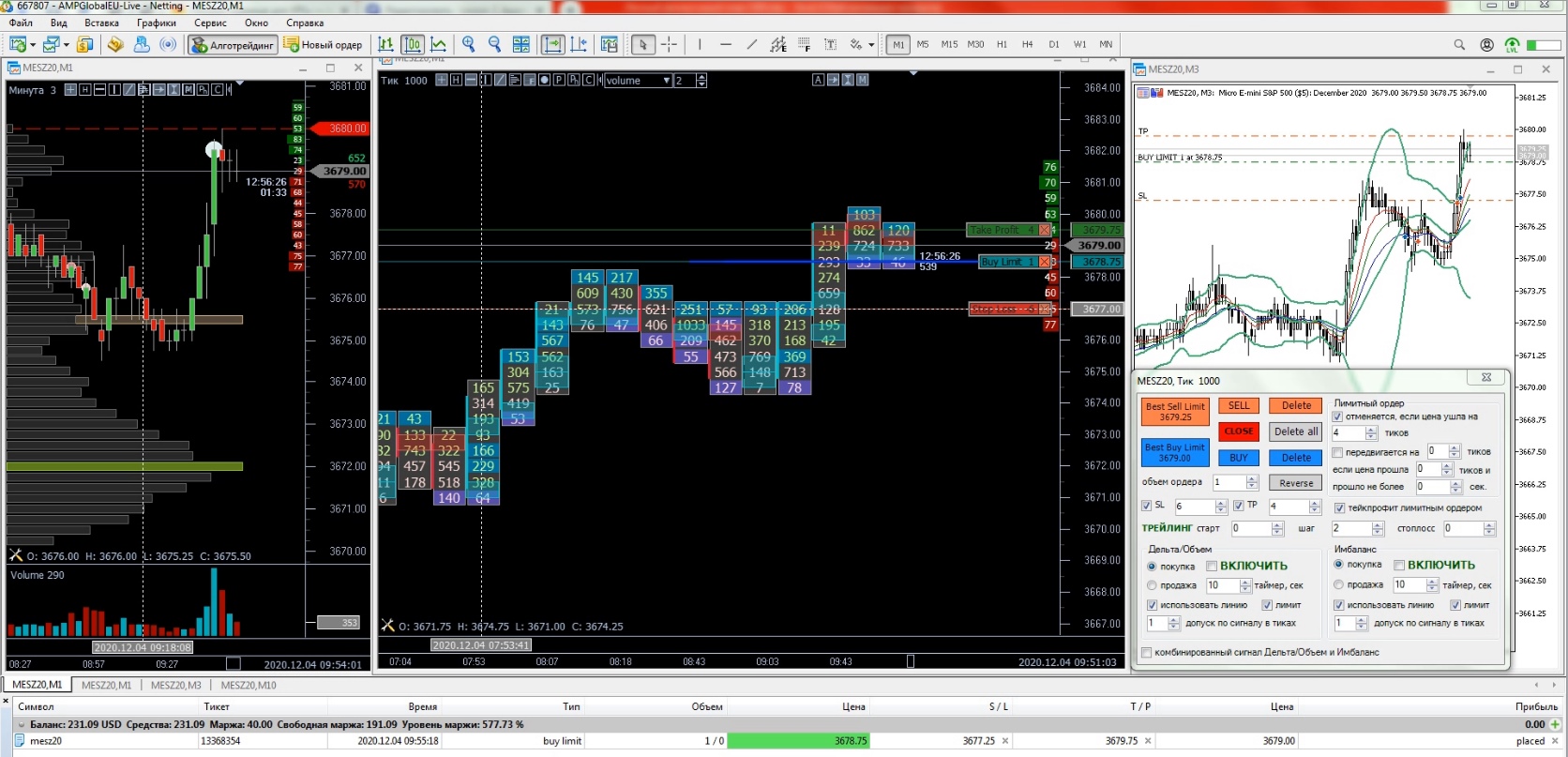Switch chart to candlestick mode icon
This screenshot has width=1568, height=757.
pyautogui.click(x=413, y=44)
